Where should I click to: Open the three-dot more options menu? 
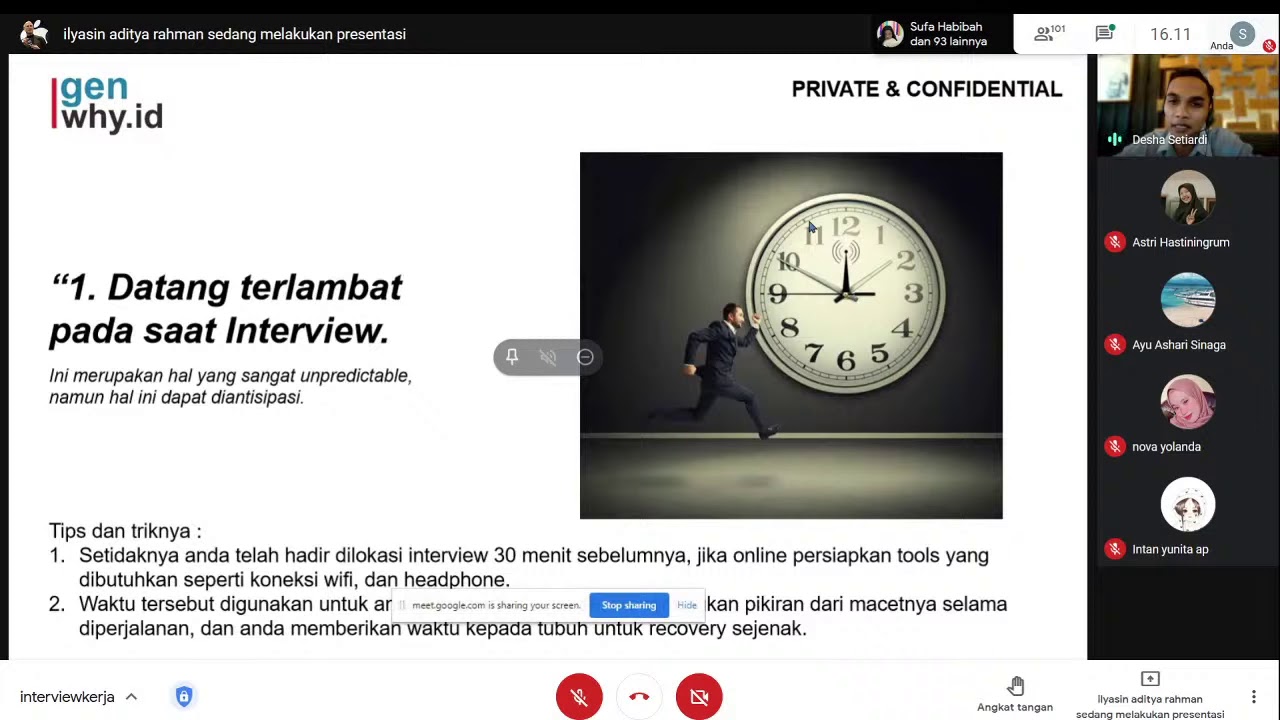pos(1253,697)
